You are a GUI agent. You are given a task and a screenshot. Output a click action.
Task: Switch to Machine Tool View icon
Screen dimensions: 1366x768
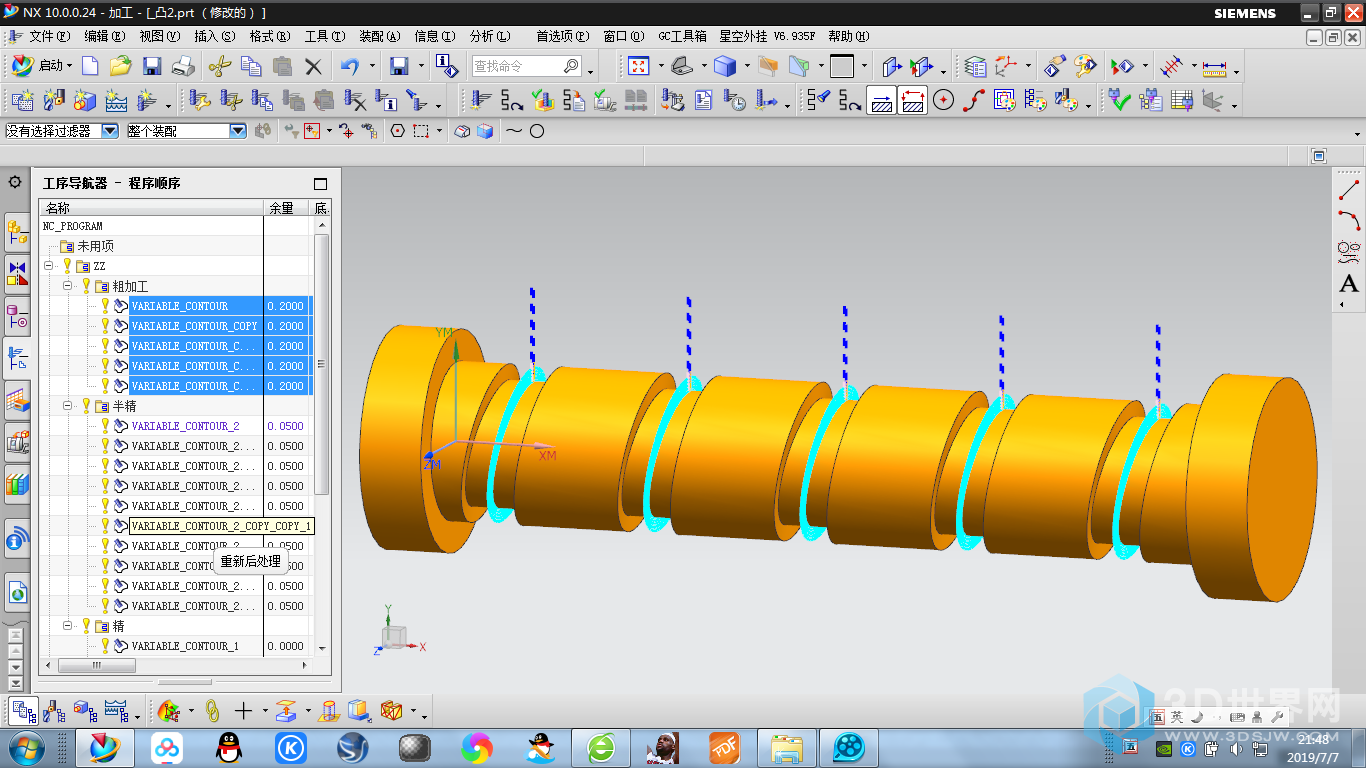pos(54,711)
